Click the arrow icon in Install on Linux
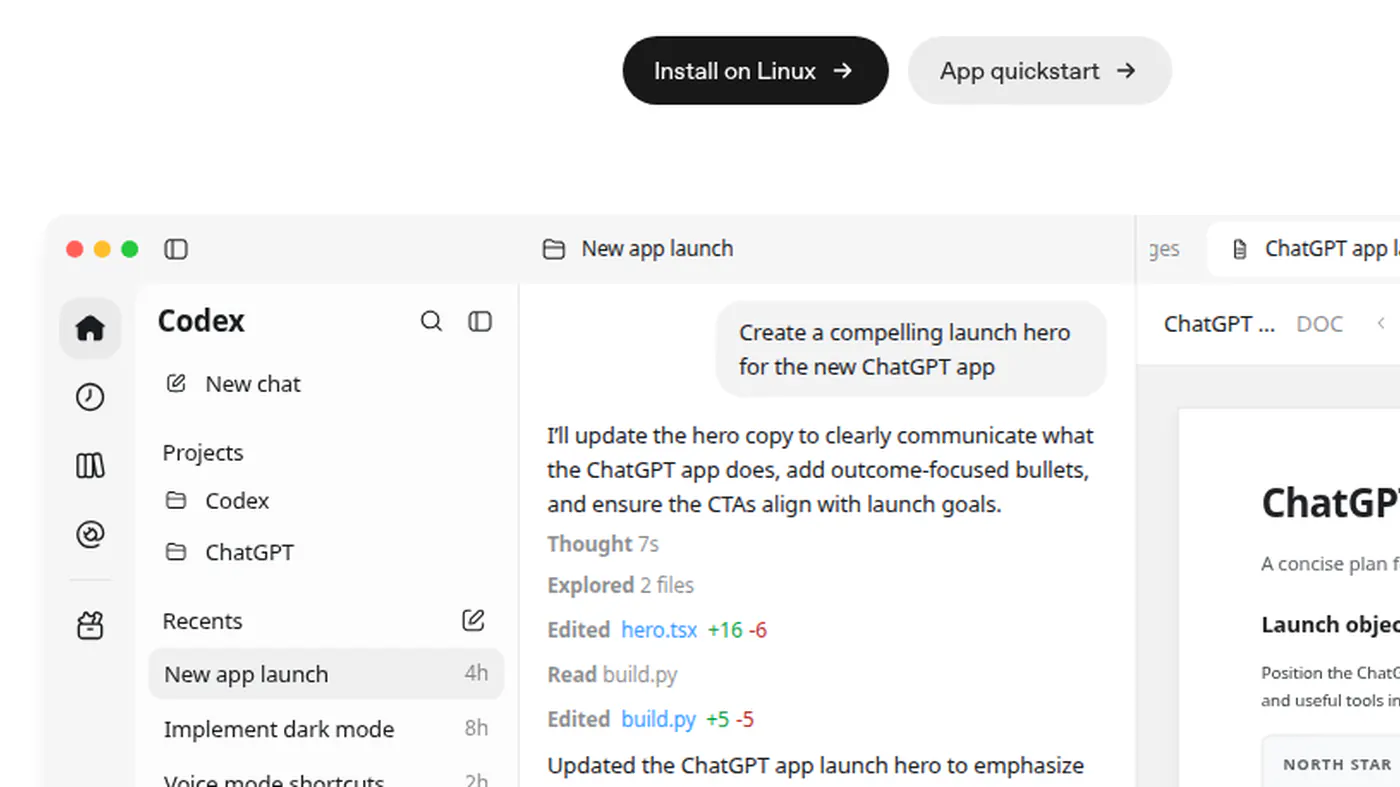 click(843, 71)
